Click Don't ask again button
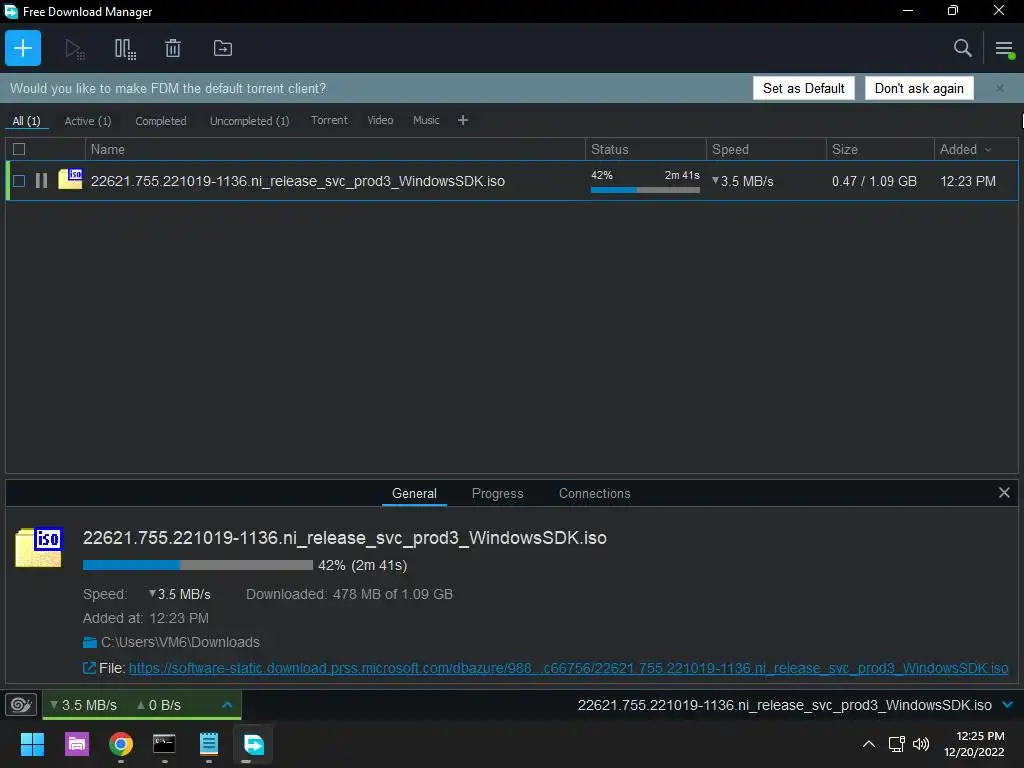The height and width of the screenshot is (768, 1024). (x=919, y=88)
